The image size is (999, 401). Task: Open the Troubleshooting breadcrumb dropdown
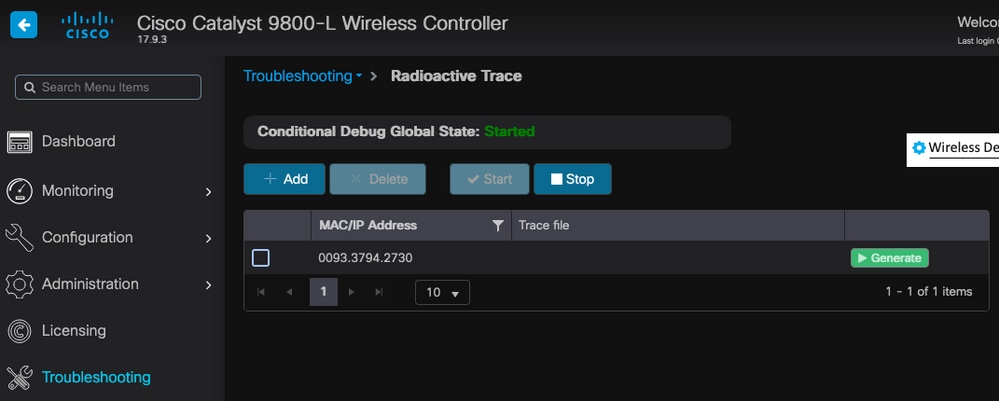[303, 76]
